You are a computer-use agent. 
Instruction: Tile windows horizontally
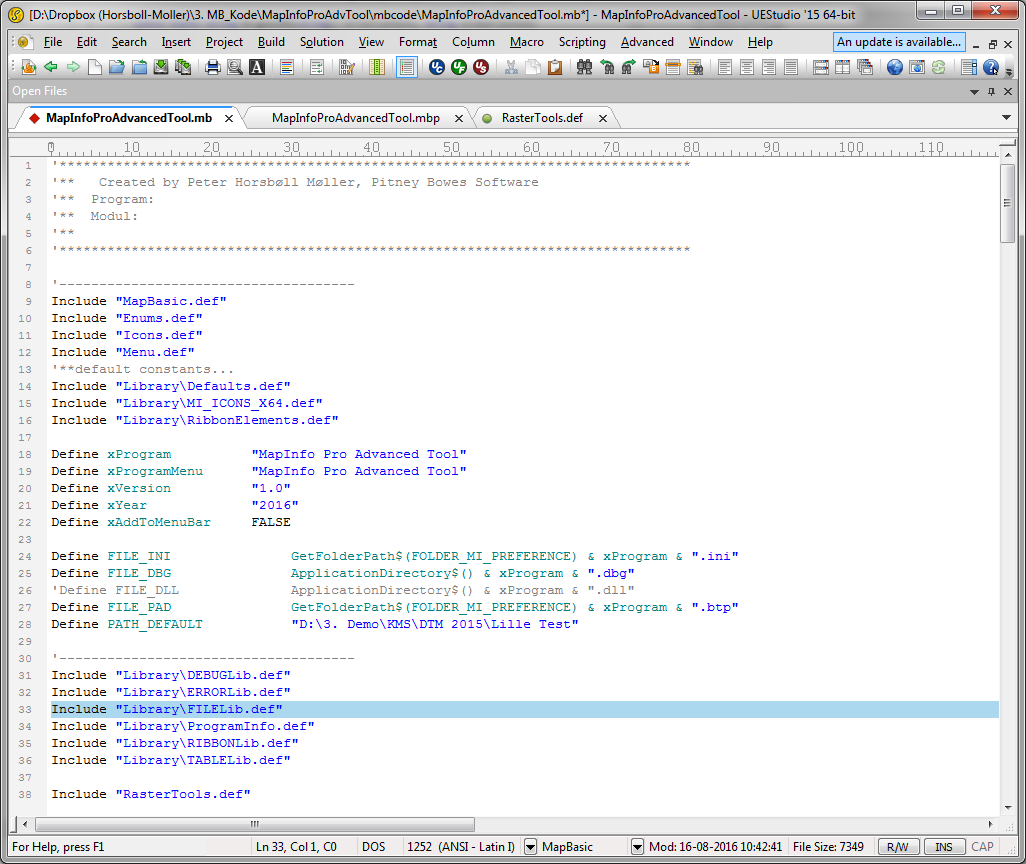pyautogui.click(x=821, y=67)
